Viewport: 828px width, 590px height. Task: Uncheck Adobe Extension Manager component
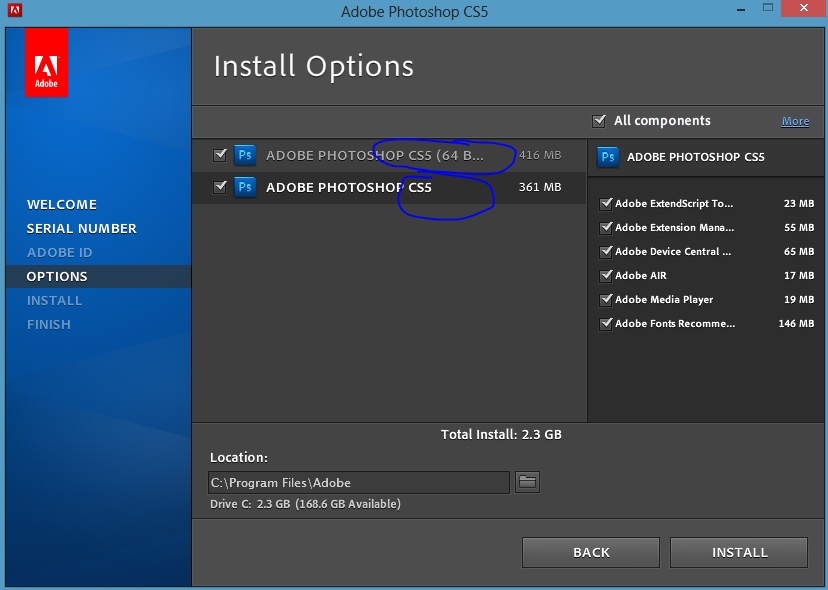[x=605, y=228]
